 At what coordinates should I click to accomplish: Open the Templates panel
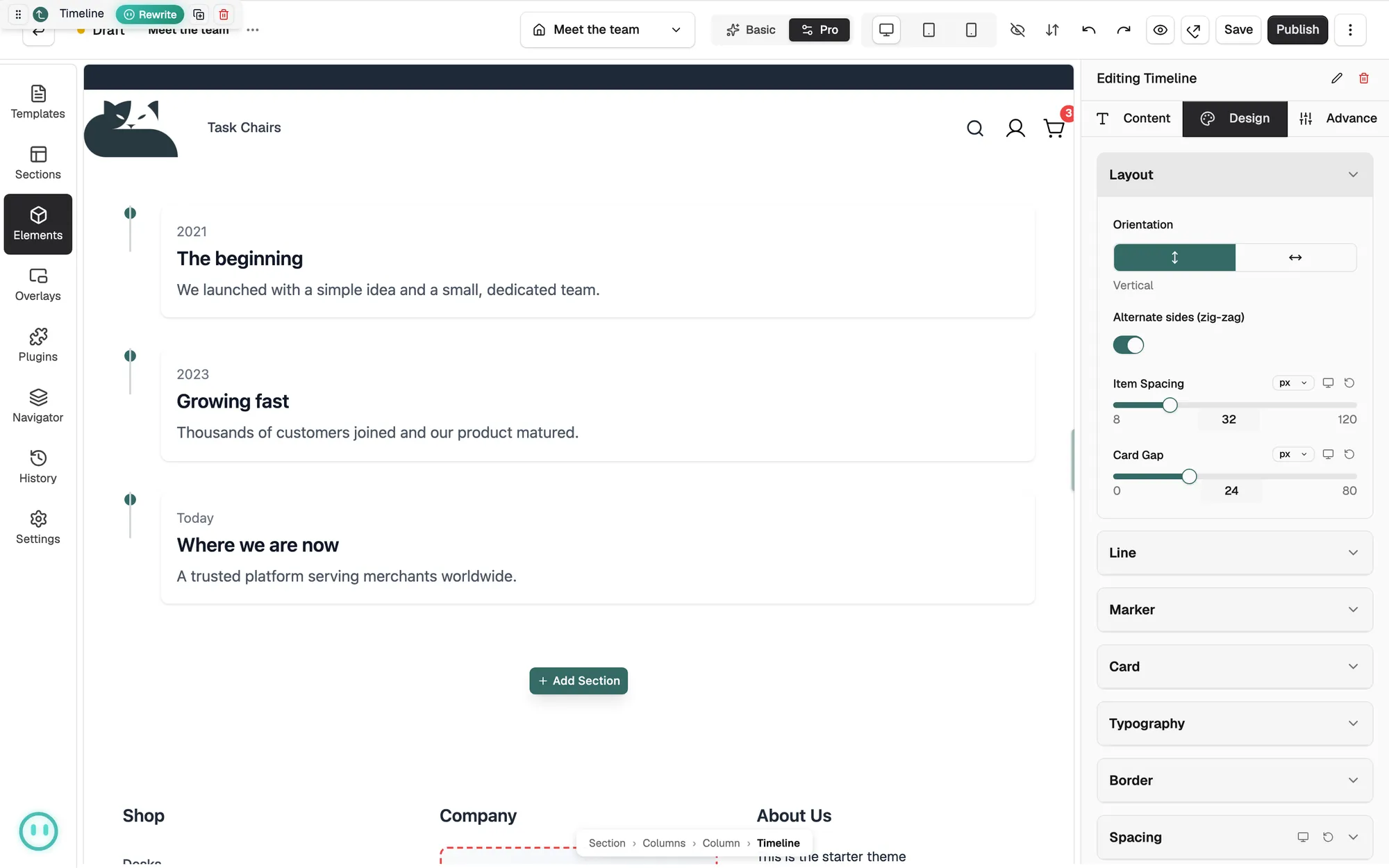pos(38,102)
